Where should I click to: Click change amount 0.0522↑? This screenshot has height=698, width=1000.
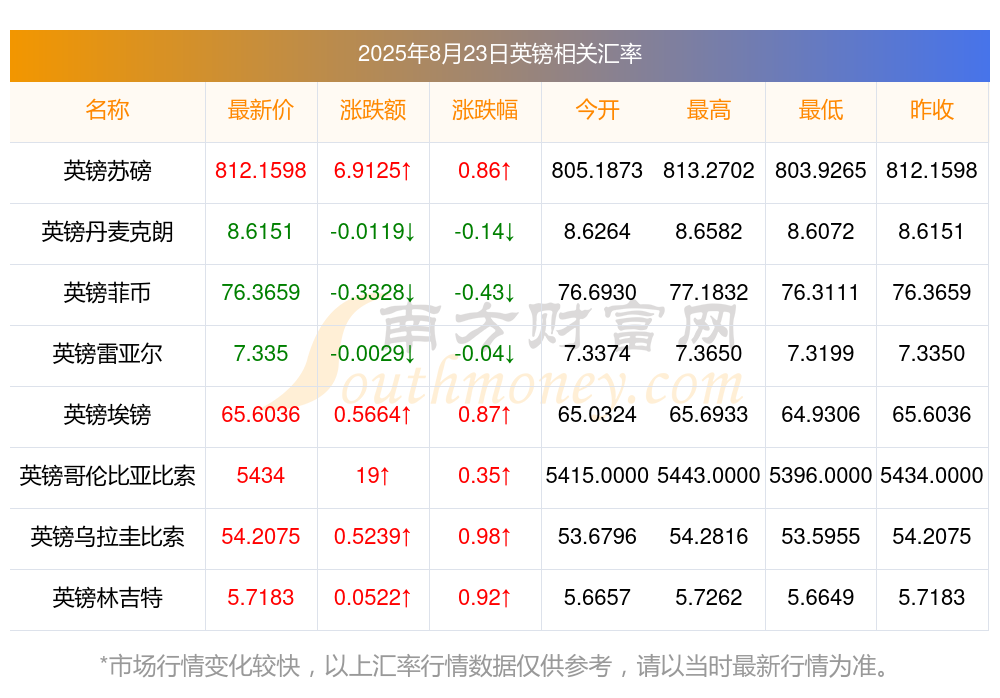(372, 598)
